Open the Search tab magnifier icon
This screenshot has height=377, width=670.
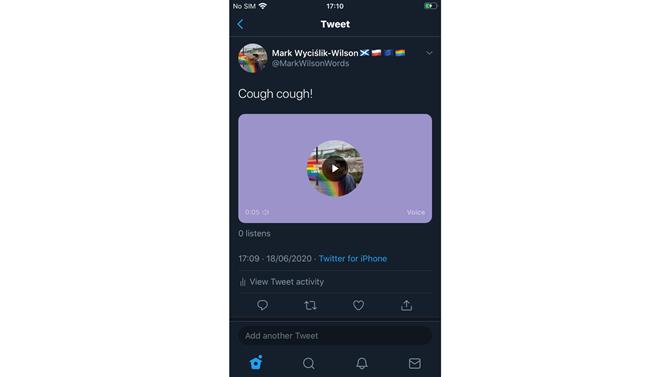[309, 363]
